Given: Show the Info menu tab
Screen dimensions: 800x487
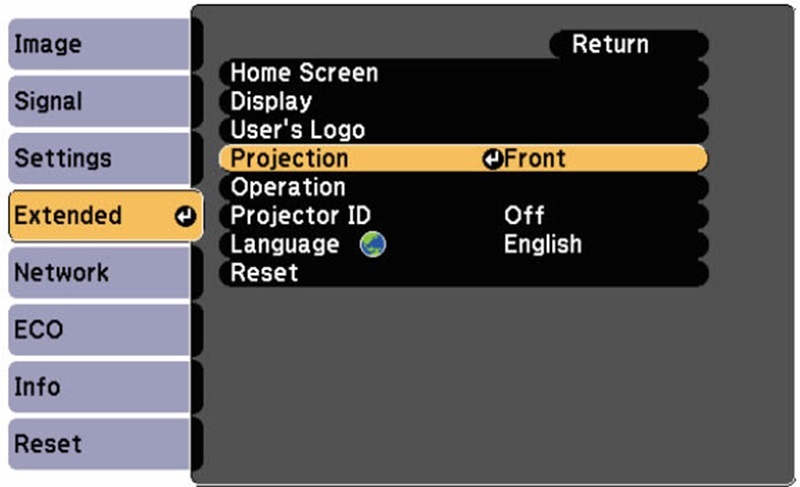Looking at the screenshot, I should [x=101, y=387].
